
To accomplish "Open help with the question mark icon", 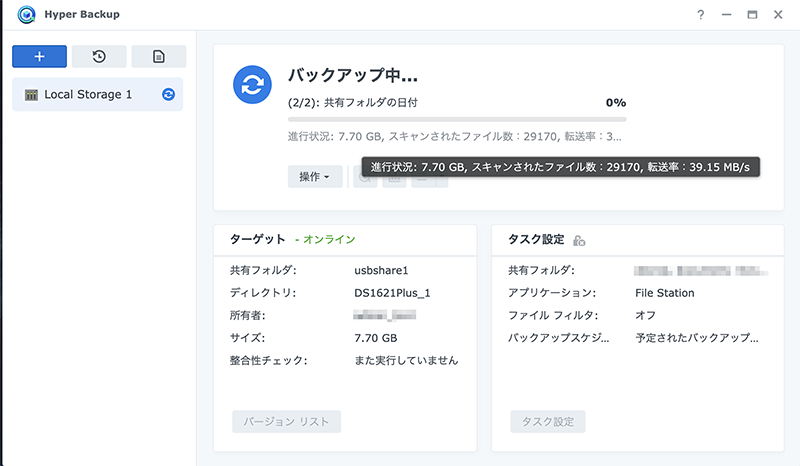I will point(701,14).
